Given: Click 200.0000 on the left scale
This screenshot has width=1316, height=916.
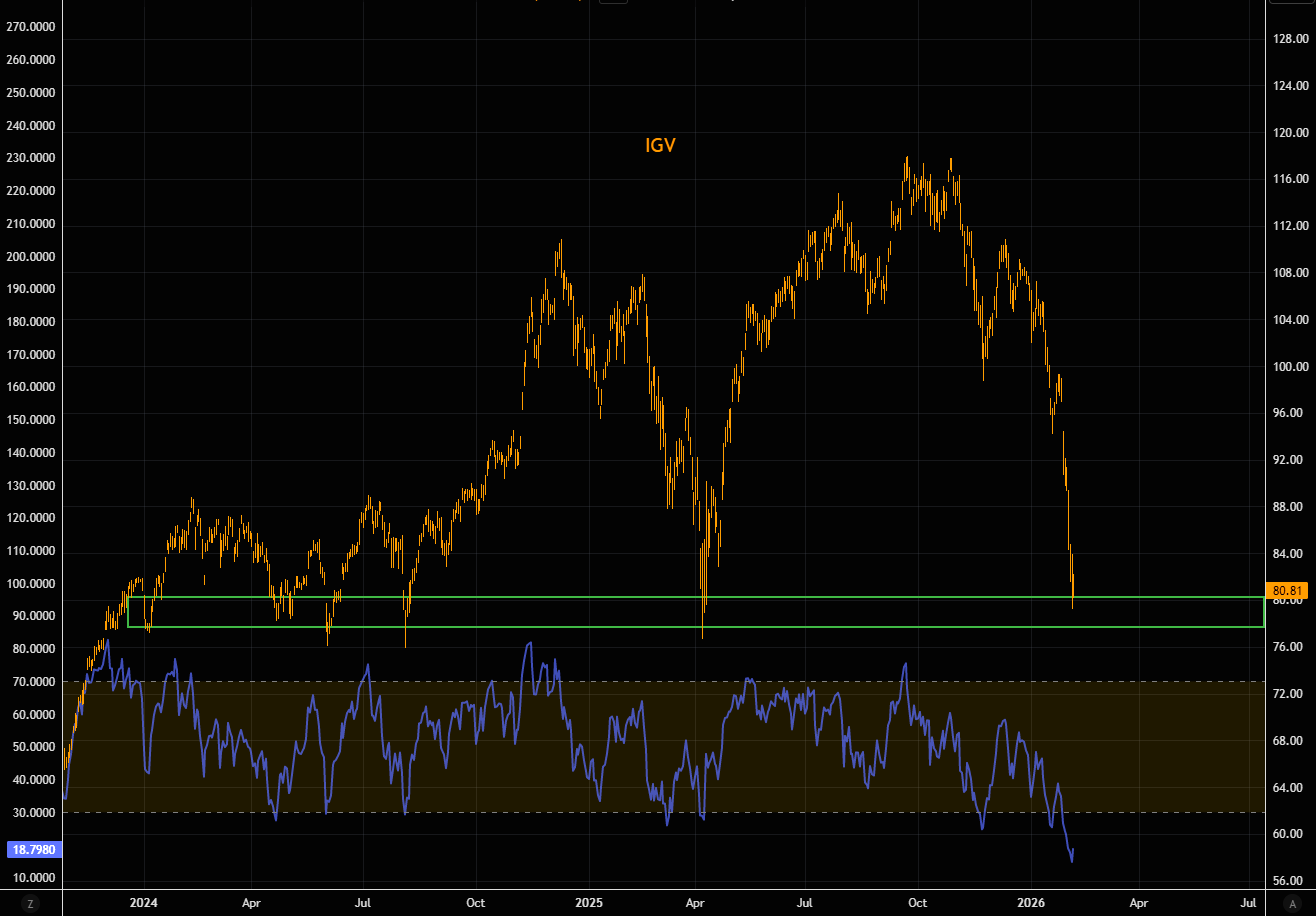Looking at the screenshot, I should coord(30,256).
